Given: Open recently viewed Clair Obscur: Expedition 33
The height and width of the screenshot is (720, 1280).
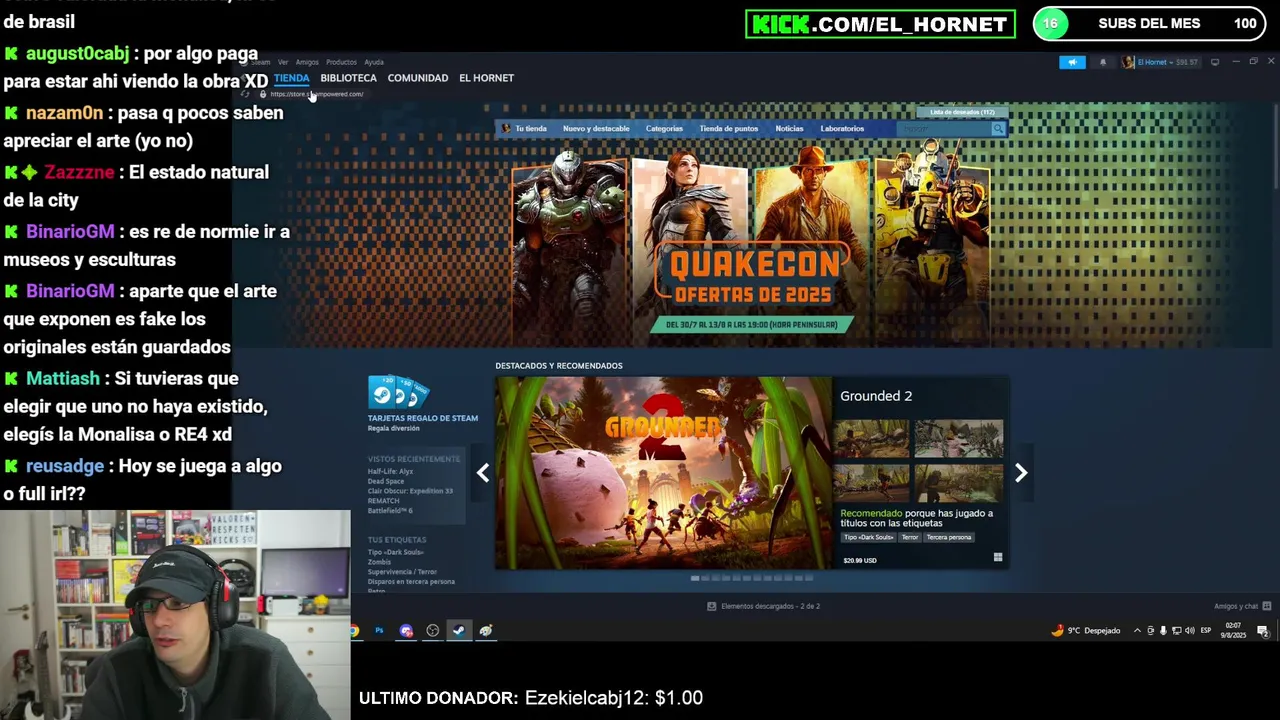Looking at the screenshot, I should pyautogui.click(x=410, y=491).
